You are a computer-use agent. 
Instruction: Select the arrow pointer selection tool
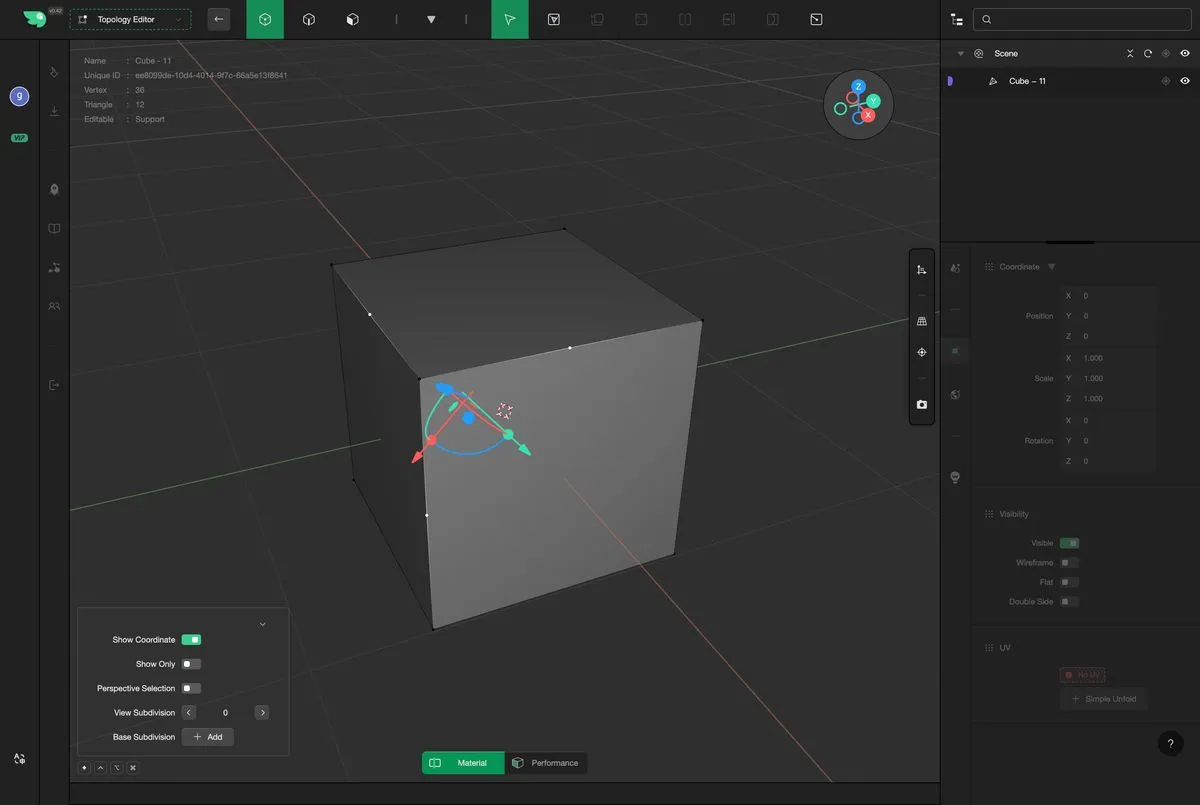point(510,19)
